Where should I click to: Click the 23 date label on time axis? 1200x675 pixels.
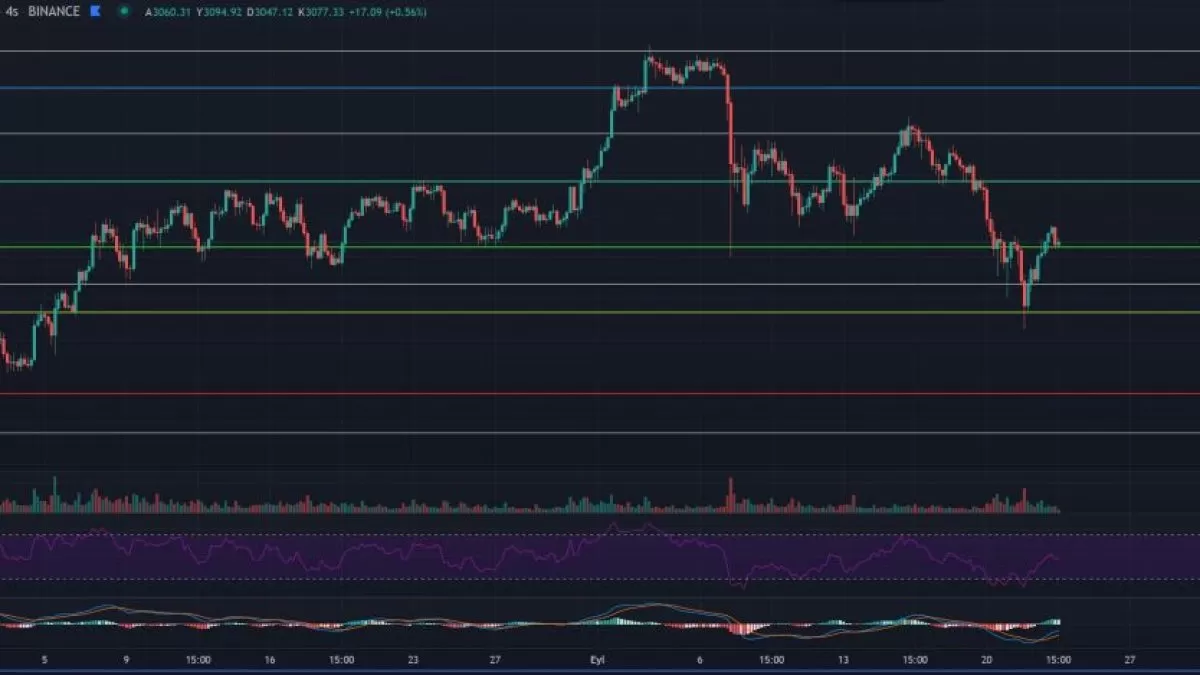point(413,660)
